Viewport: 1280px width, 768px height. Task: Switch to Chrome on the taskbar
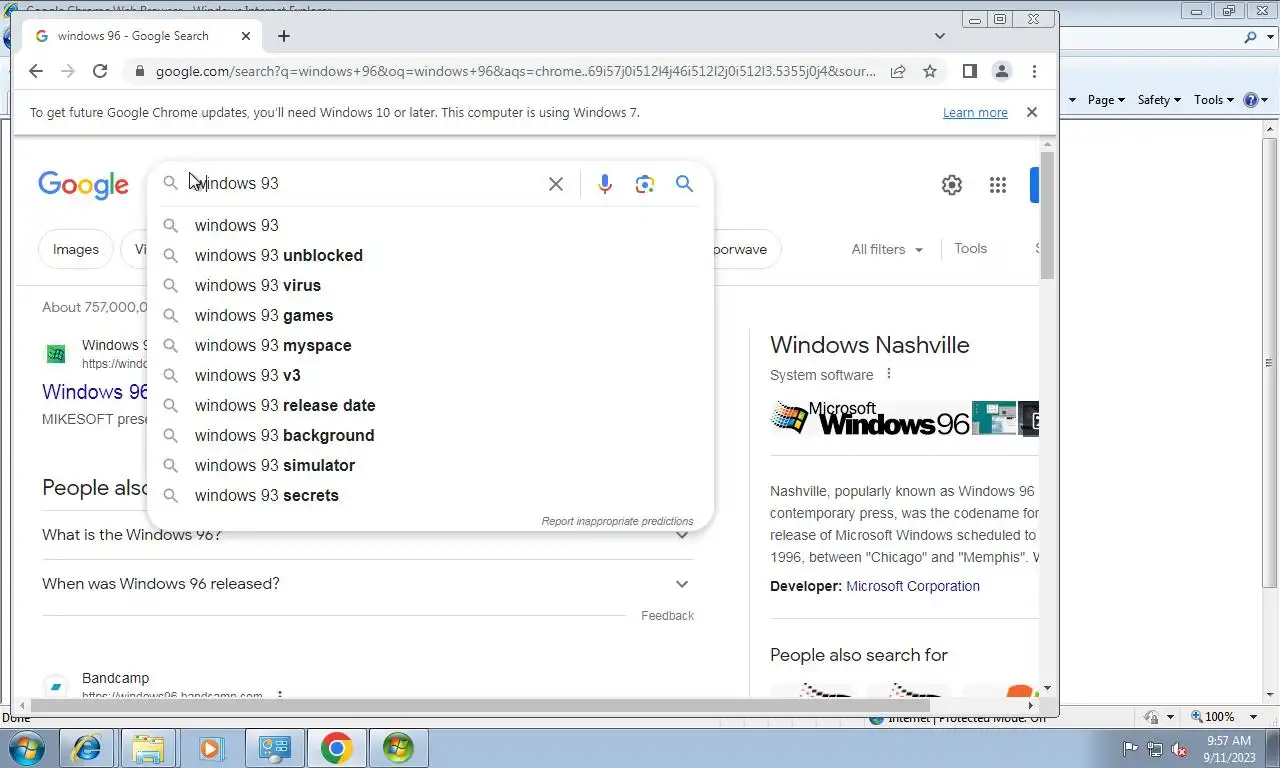(336, 748)
